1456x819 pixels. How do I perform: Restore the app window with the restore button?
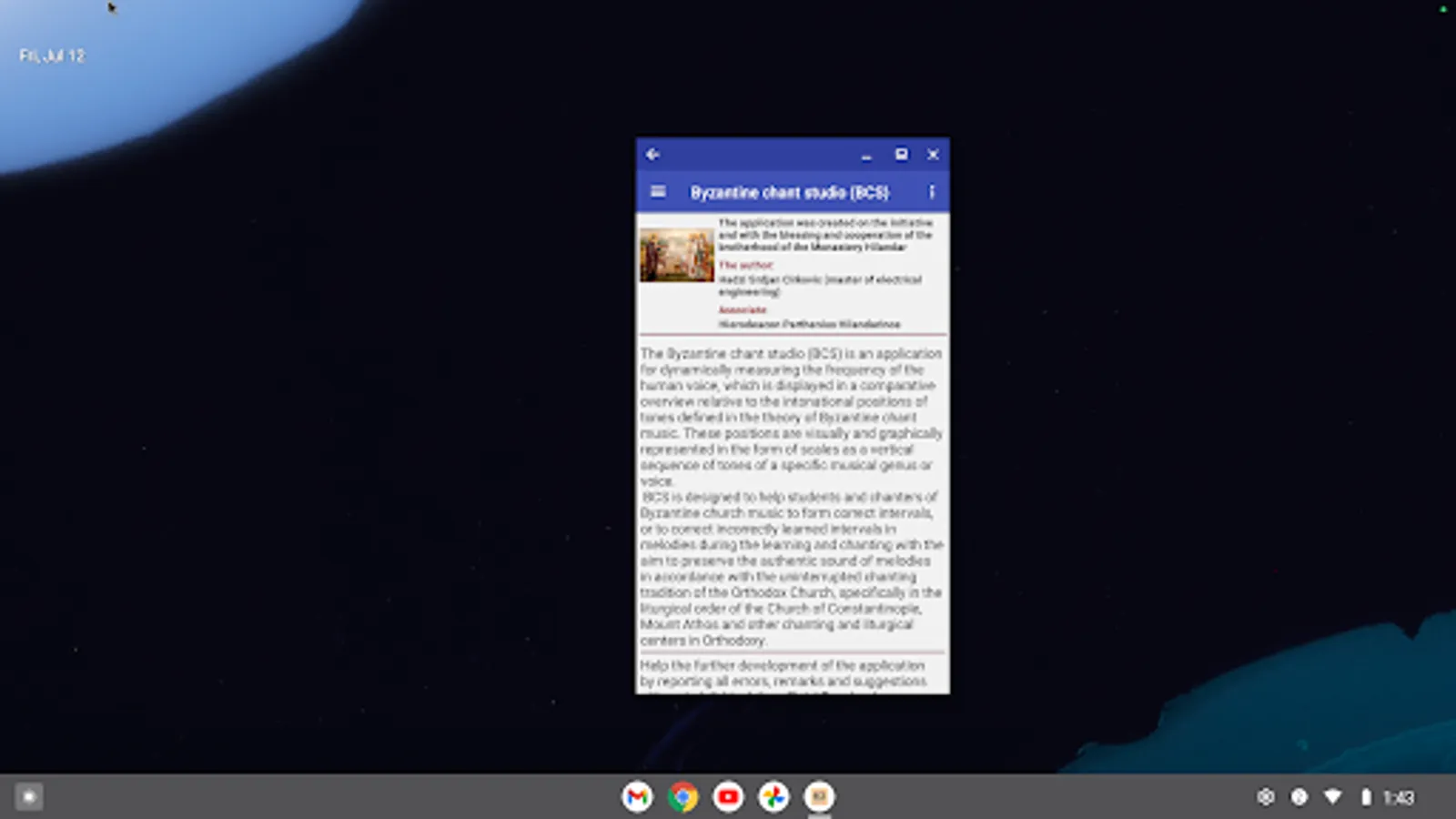902,155
